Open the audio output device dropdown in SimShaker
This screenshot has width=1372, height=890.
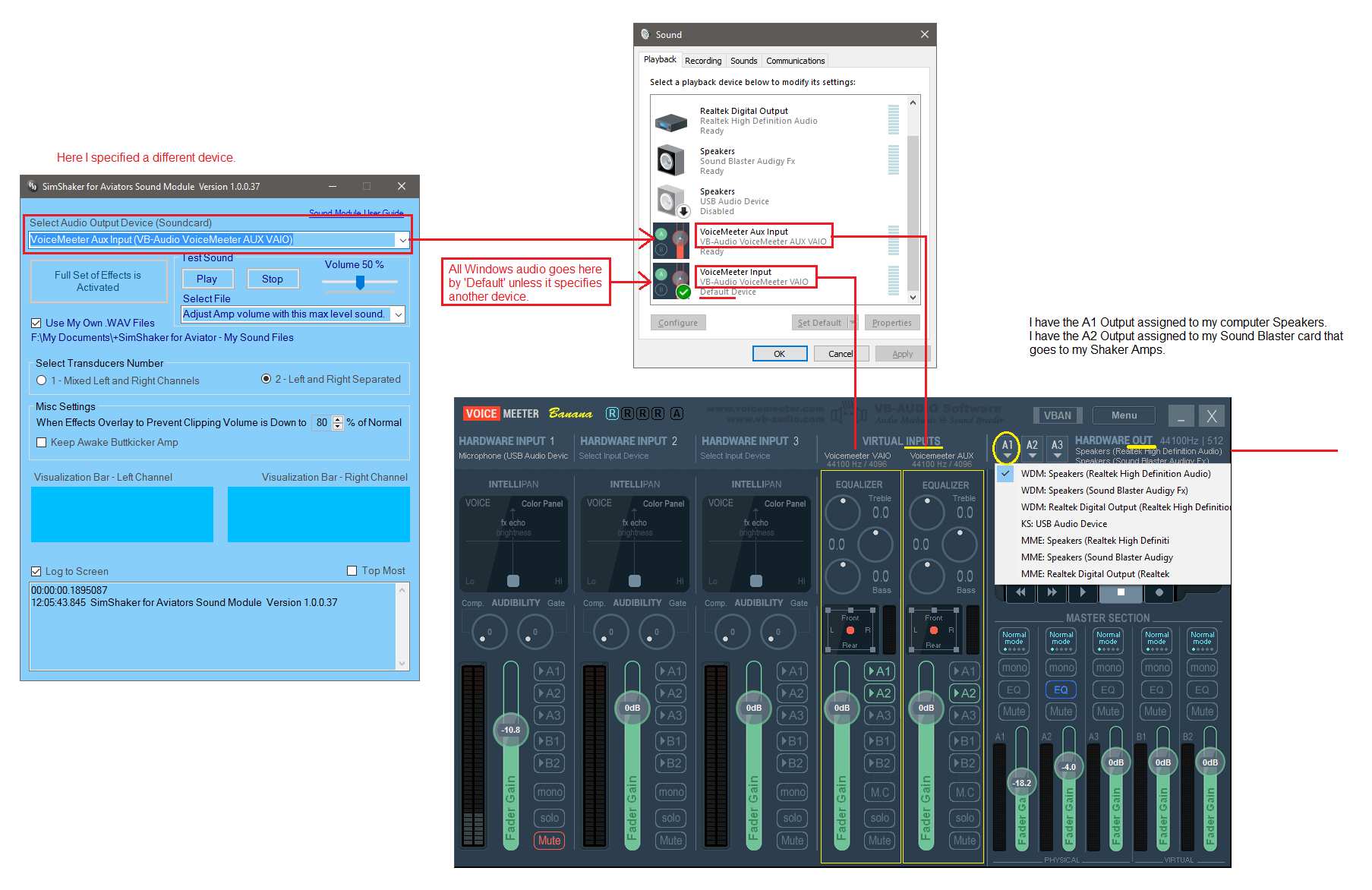tap(402, 240)
